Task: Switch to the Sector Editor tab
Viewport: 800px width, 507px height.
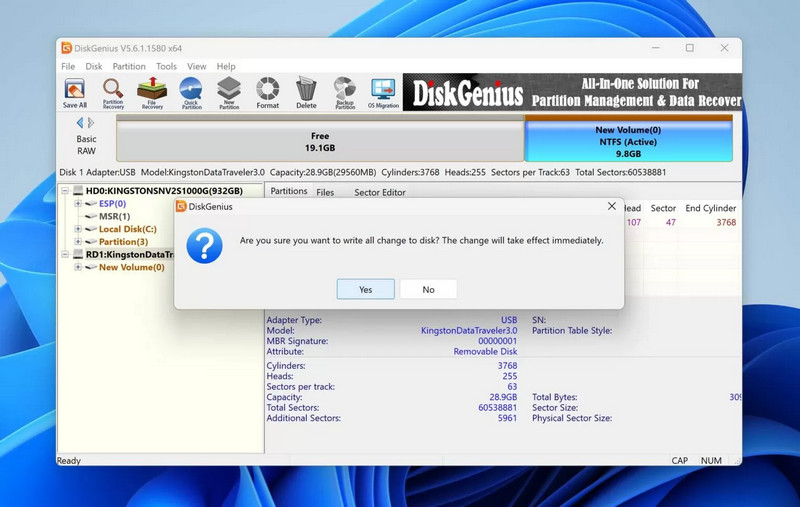Action: (380, 192)
